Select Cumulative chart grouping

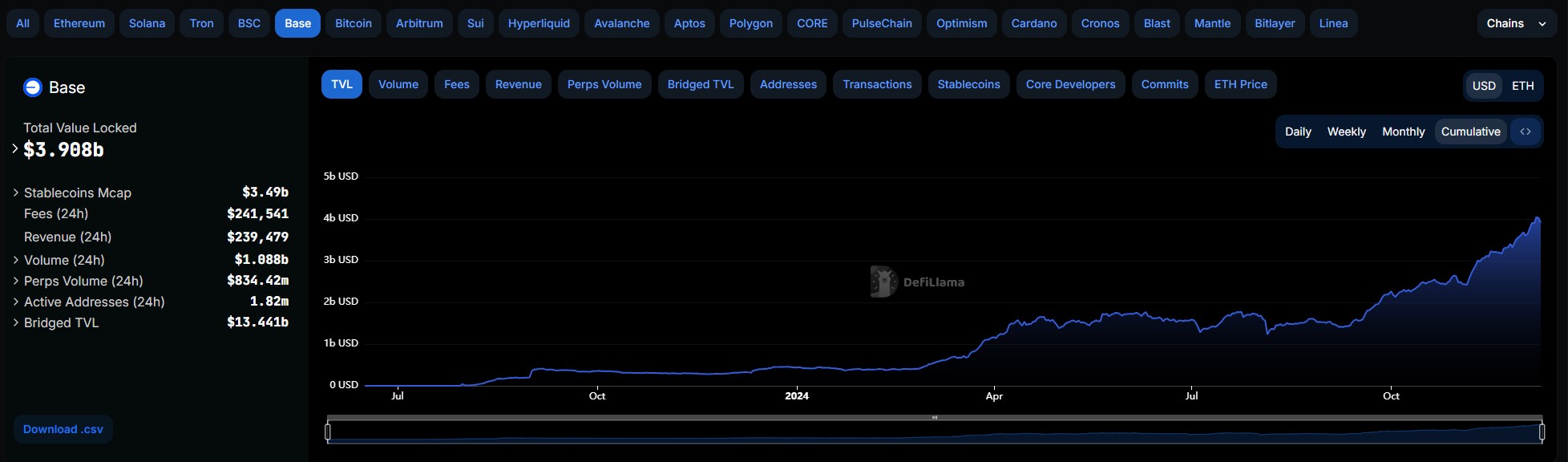tap(1470, 132)
